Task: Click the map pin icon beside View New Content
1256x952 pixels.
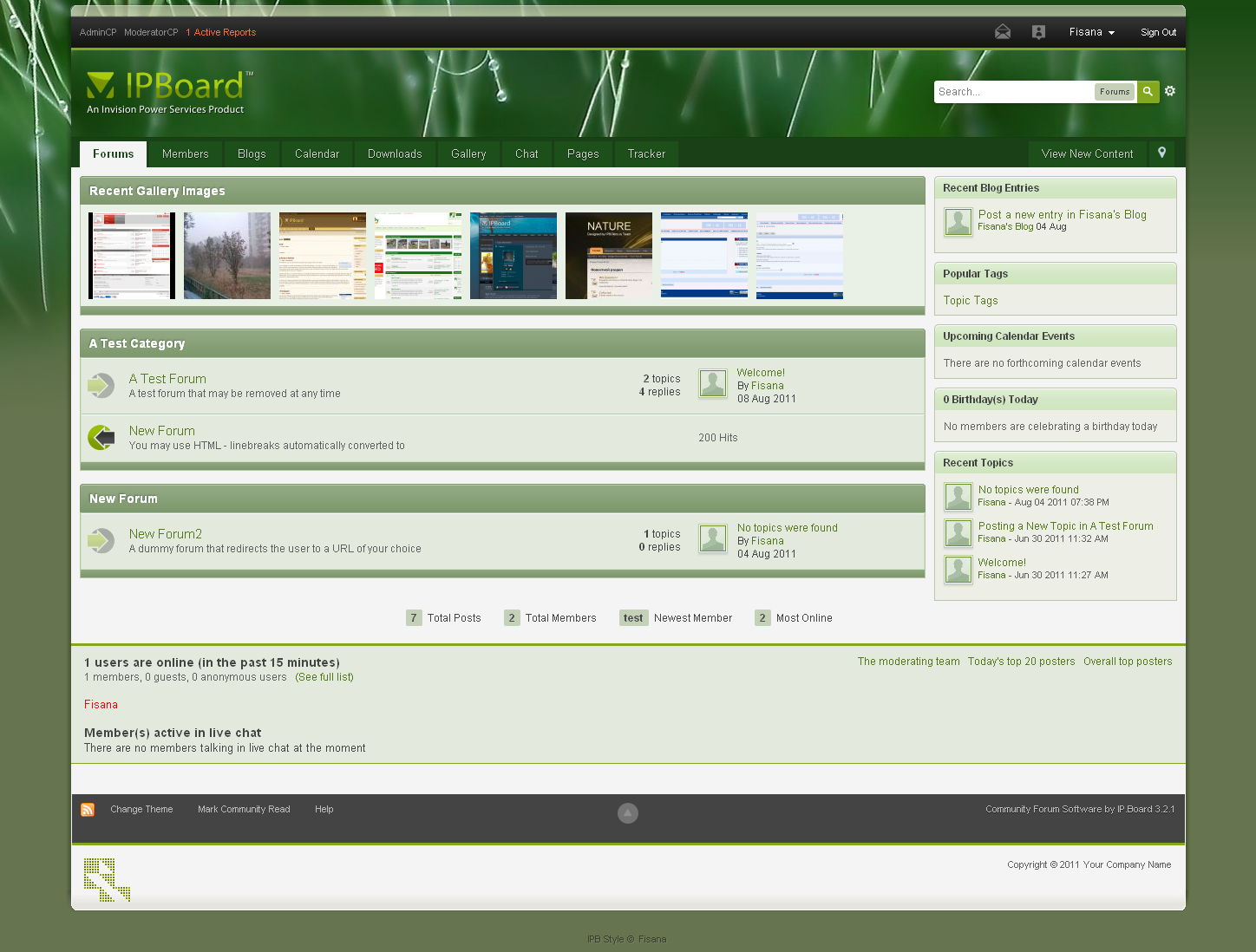Action: 1161,153
